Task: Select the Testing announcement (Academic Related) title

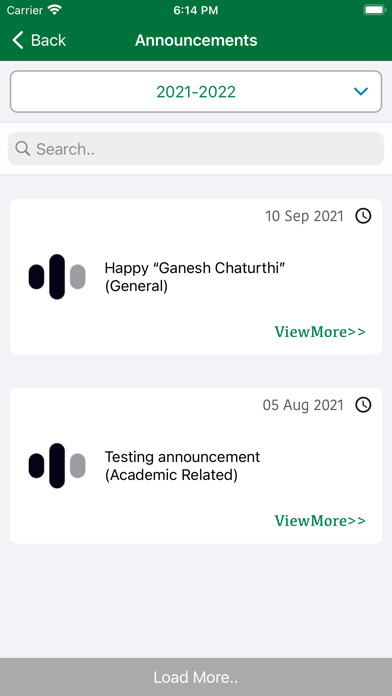Action: tap(182, 466)
